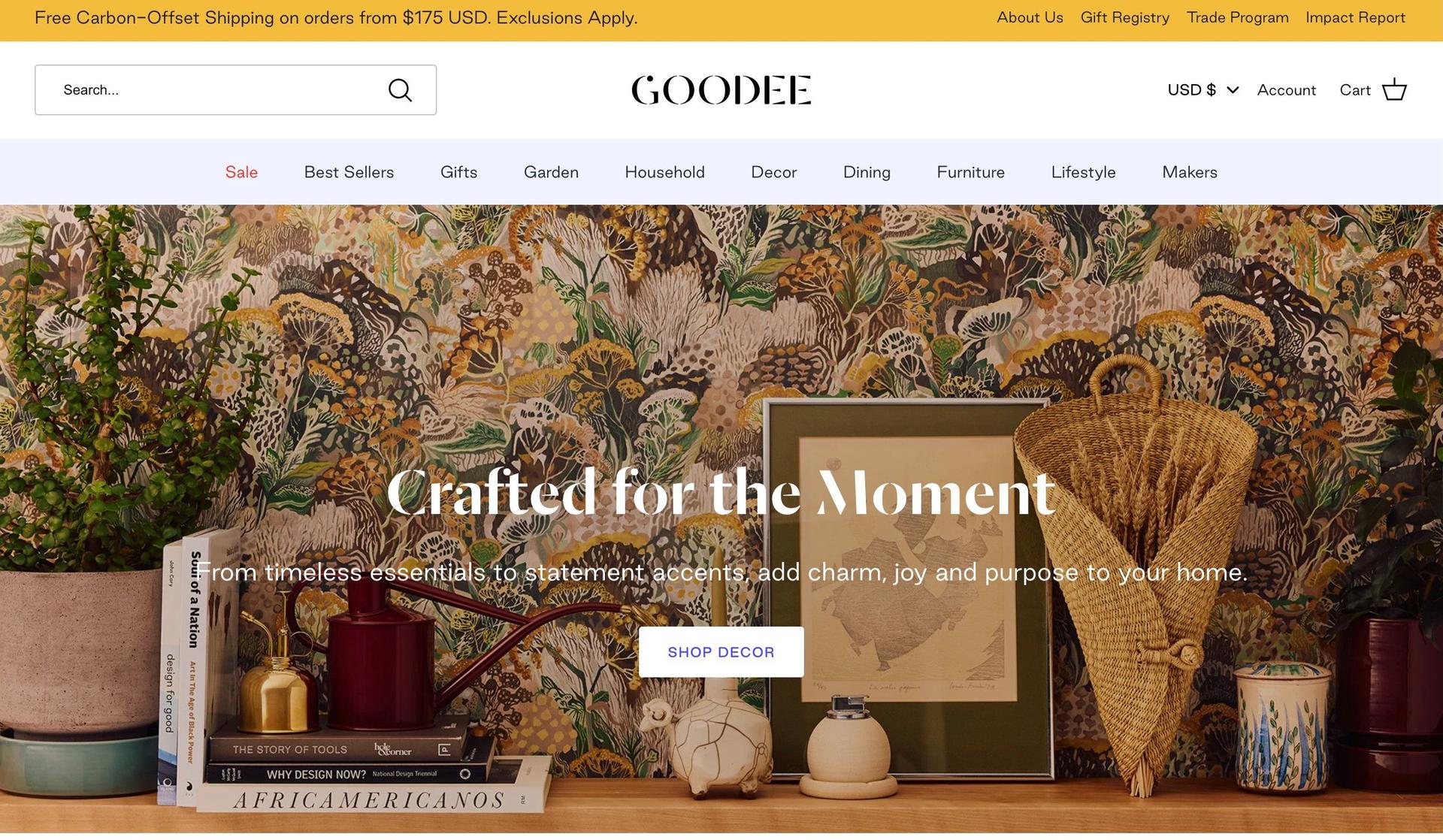The width and height of the screenshot is (1443, 840).
Task: Open the Impact Report link
Action: click(1355, 17)
